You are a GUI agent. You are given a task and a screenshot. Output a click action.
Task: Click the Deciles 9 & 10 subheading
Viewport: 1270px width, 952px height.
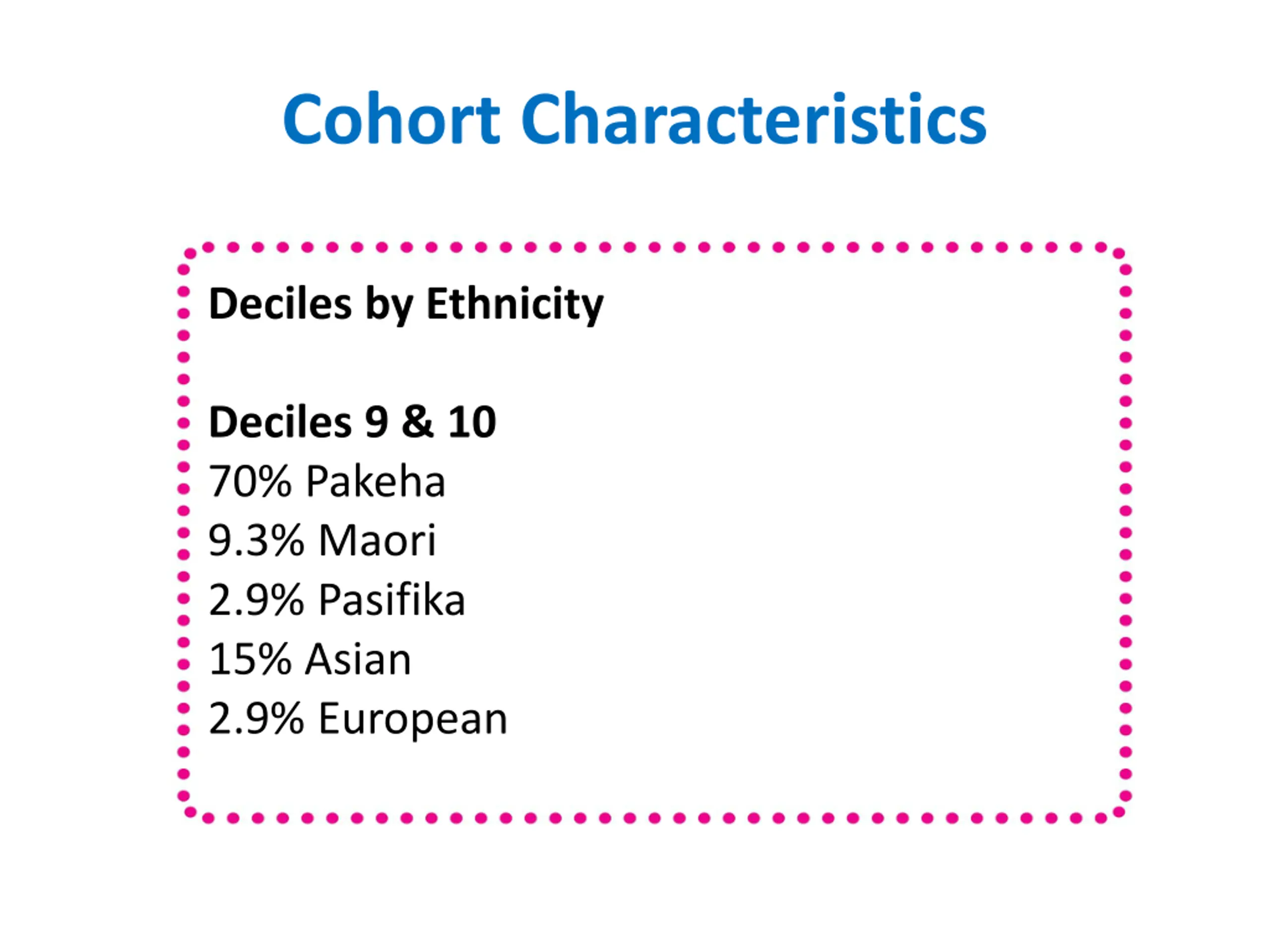click(x=353, y=422)
